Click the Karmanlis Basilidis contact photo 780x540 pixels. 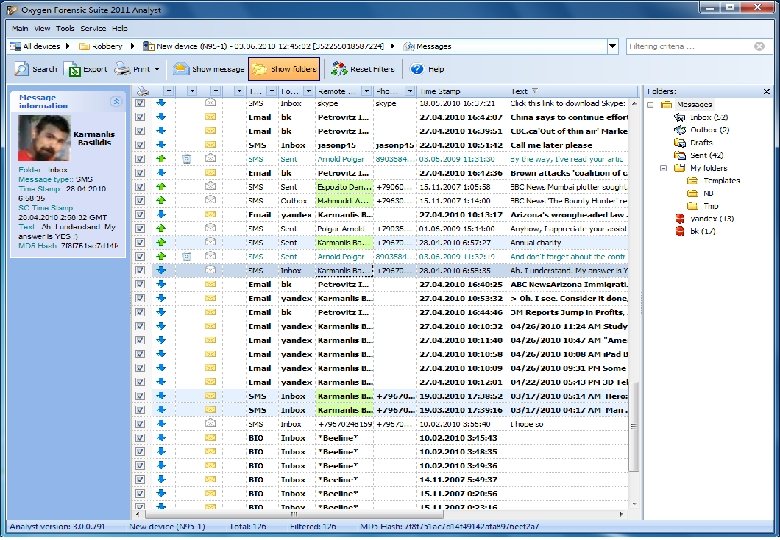point(44,138)
